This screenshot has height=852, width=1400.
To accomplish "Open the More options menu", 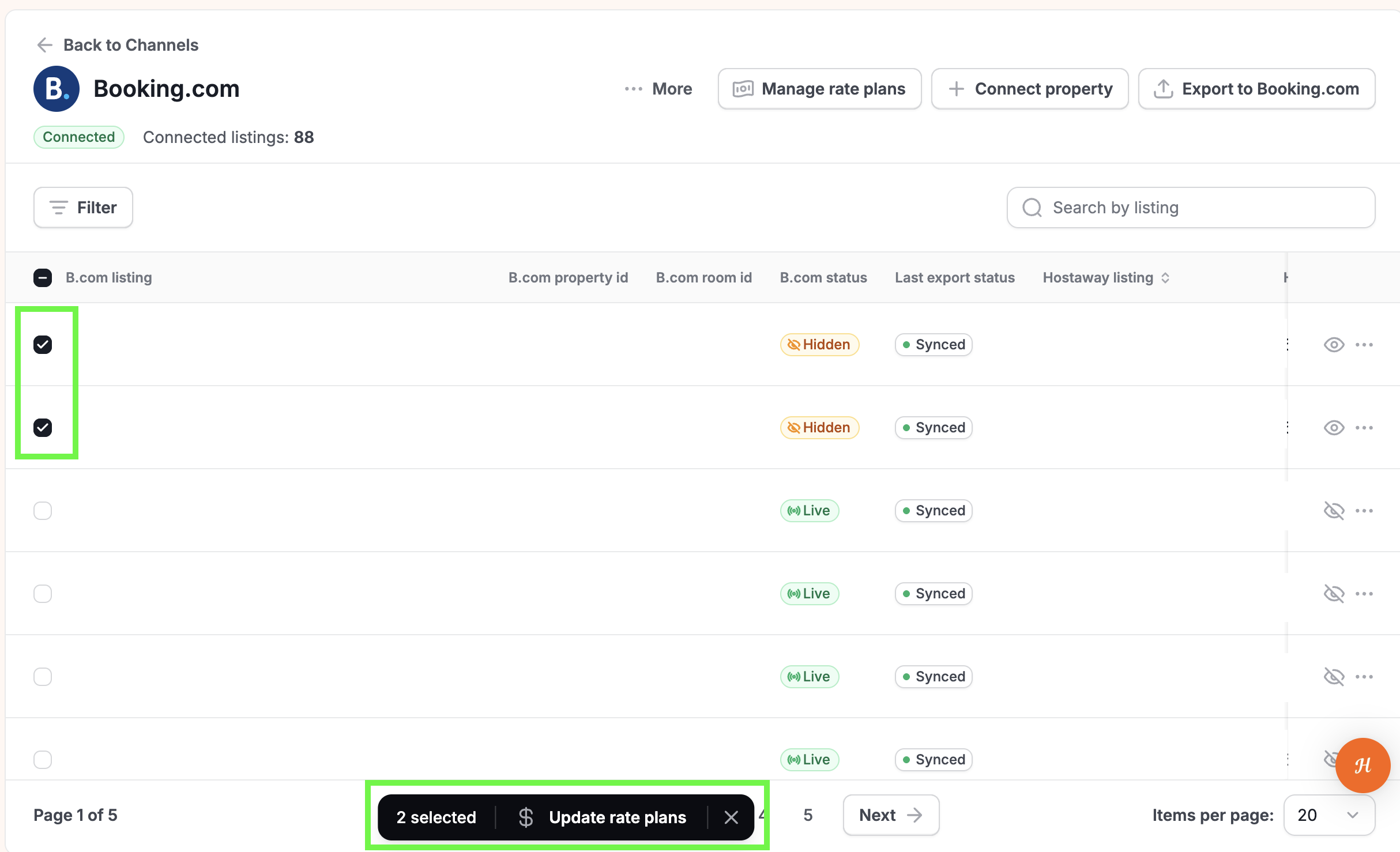I will pos(658,89).
